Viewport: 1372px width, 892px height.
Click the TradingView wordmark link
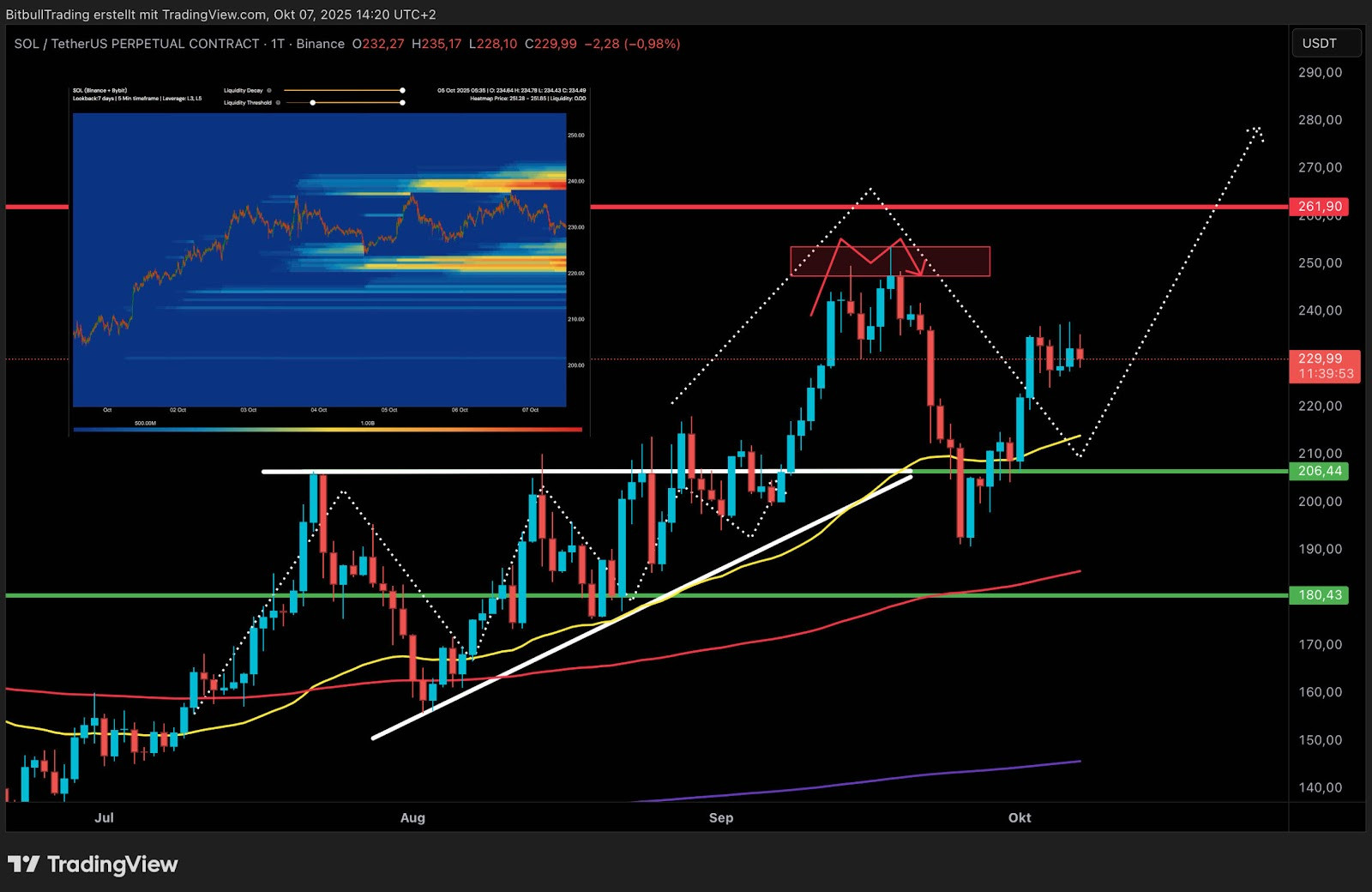(112, 864)
